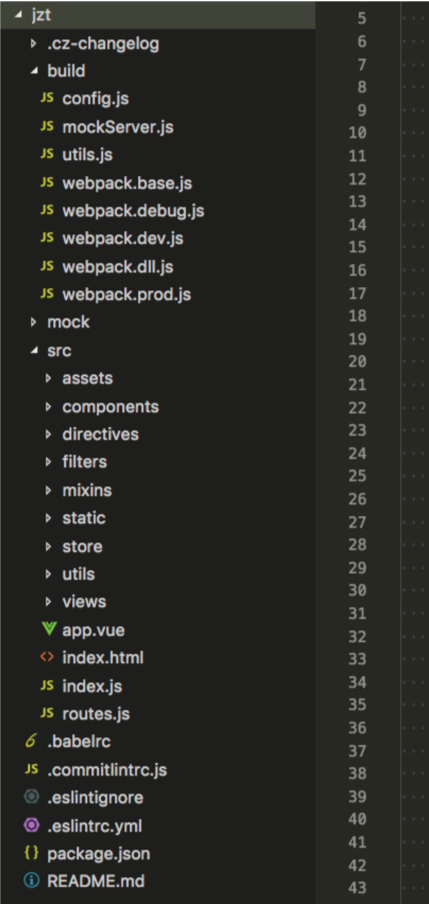Click the grey icon beside .eslintignore
The height and width of the screenshot is (904, 429).
click(32, 797)
